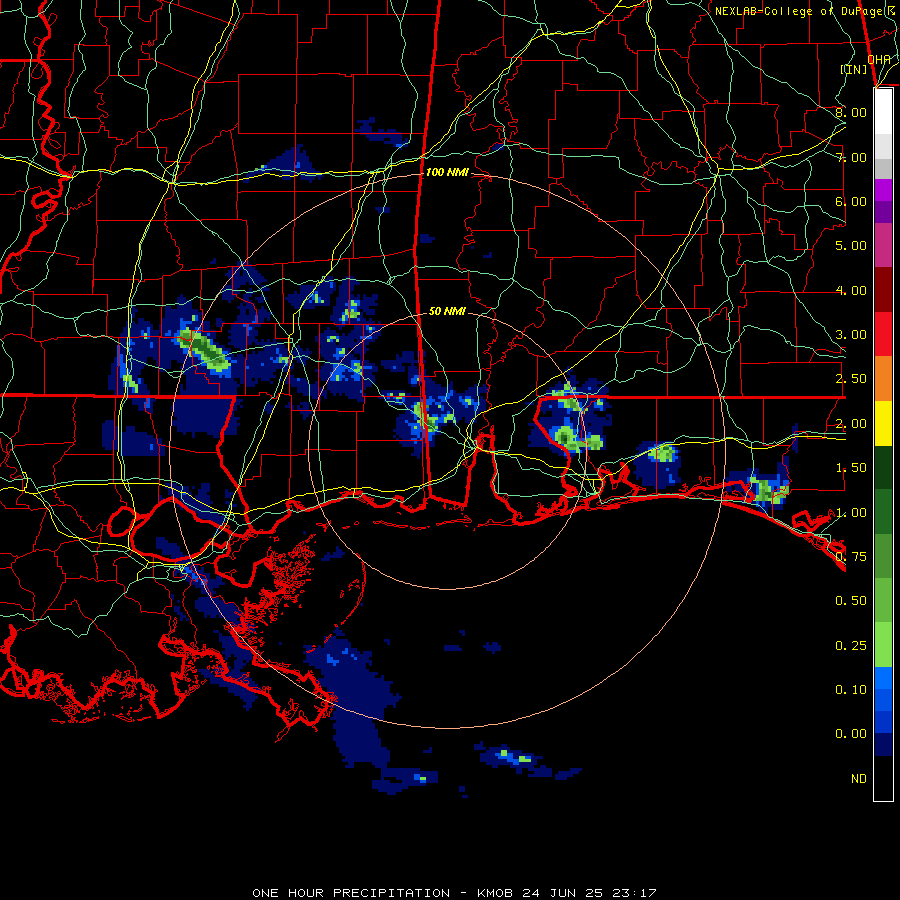Click the 0.10 legend value
The image size is (900, 900).
851,689
